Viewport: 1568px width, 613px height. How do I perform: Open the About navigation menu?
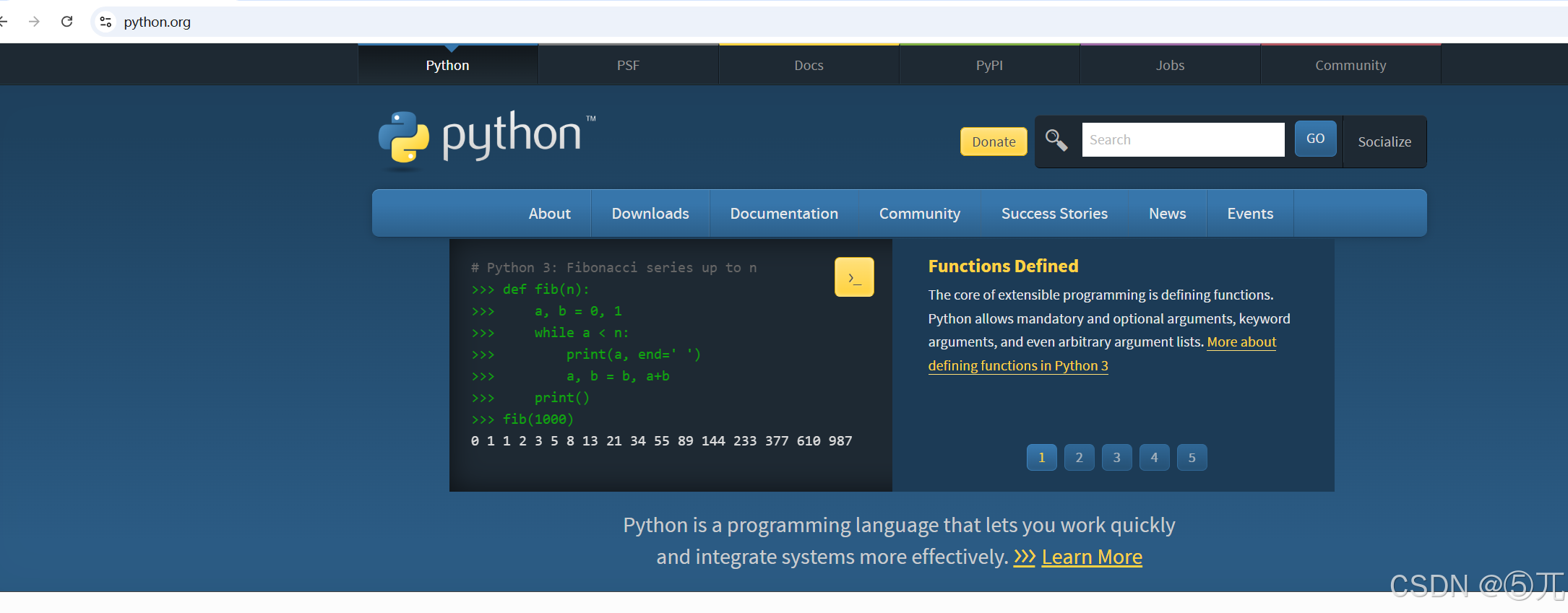tap(550, 214)
